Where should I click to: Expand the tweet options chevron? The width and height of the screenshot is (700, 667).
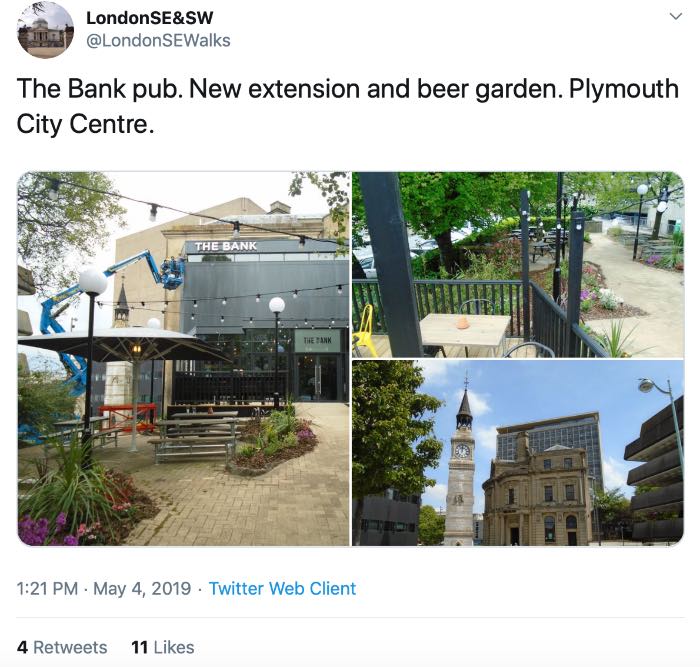(676, 17)
